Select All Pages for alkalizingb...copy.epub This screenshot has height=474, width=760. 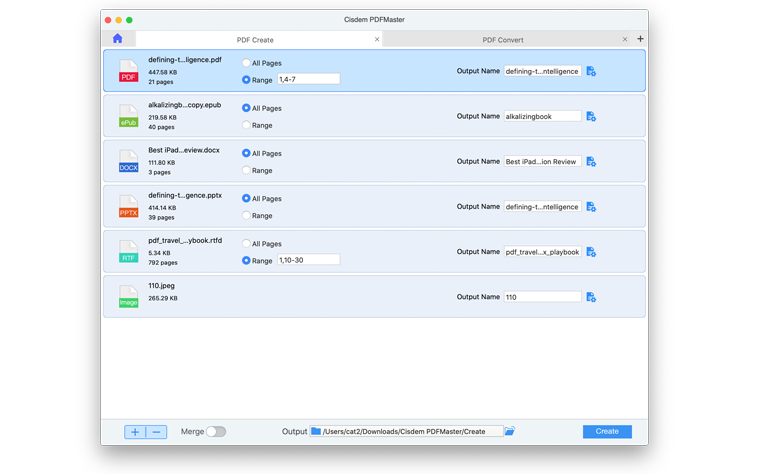pos(246,108)
